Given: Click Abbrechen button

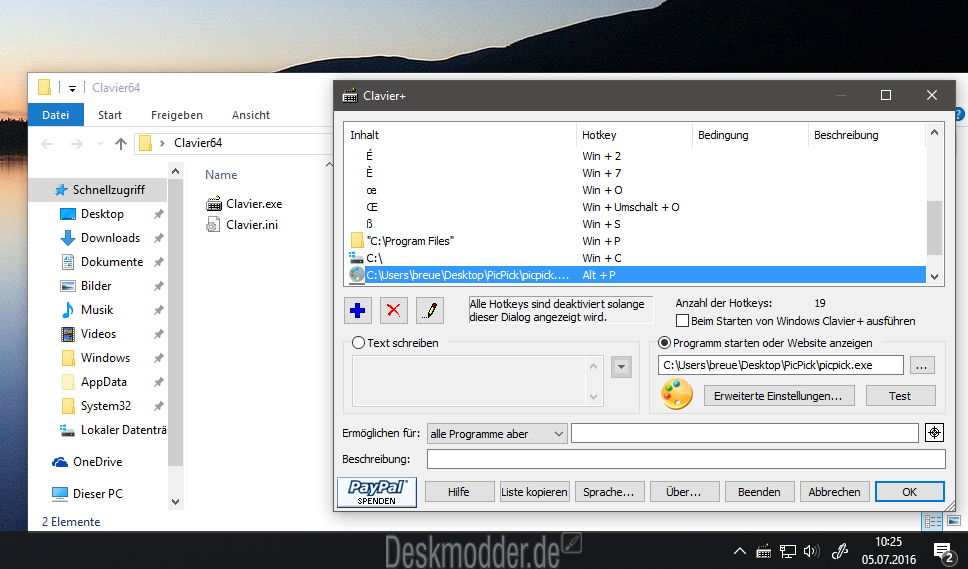Looking at the screenshot, I should 834,492.
